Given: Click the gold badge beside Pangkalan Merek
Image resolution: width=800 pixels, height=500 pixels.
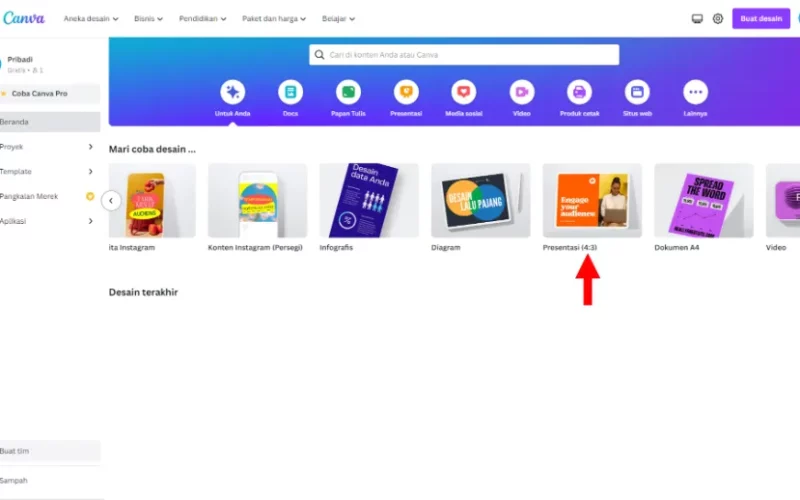Looking at the screenshot, I should pos(90,196).
